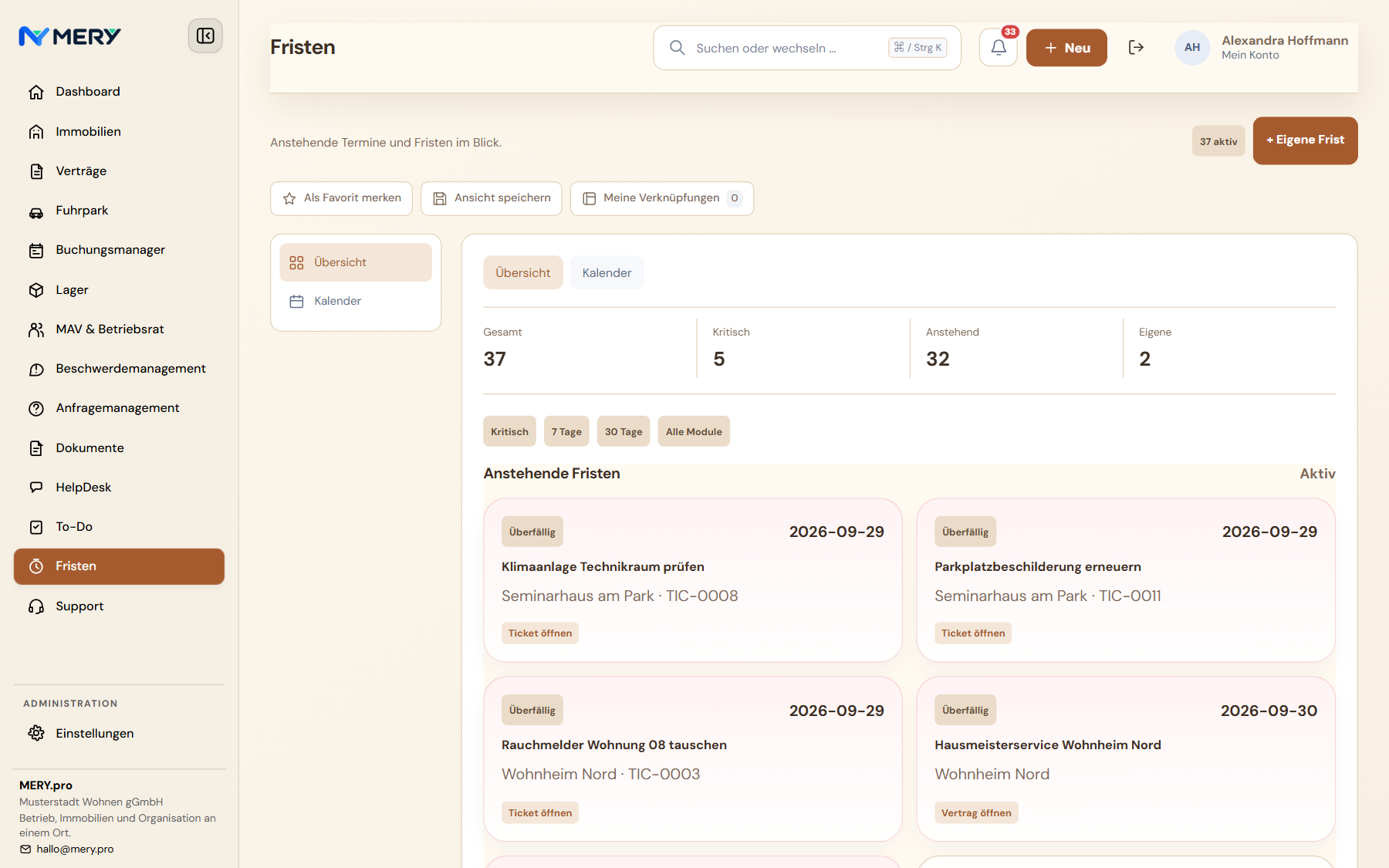Click the Einstellungen gear icon
The height and width of the screenshot is (868, 1389).
pos(36,734)
